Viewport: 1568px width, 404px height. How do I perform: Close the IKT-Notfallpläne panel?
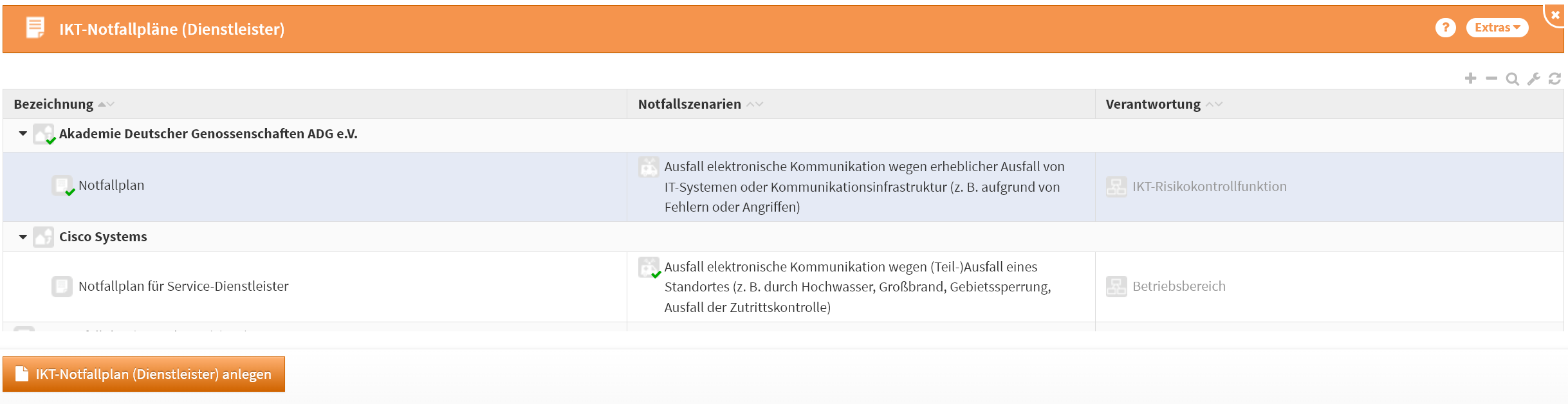click(1556, 15)
